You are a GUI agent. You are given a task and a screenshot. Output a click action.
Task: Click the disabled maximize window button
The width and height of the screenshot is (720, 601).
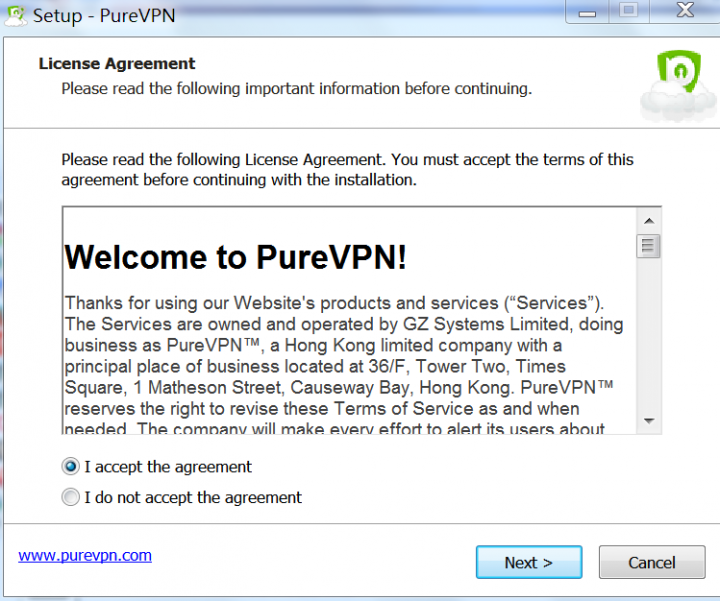[629, 11]
